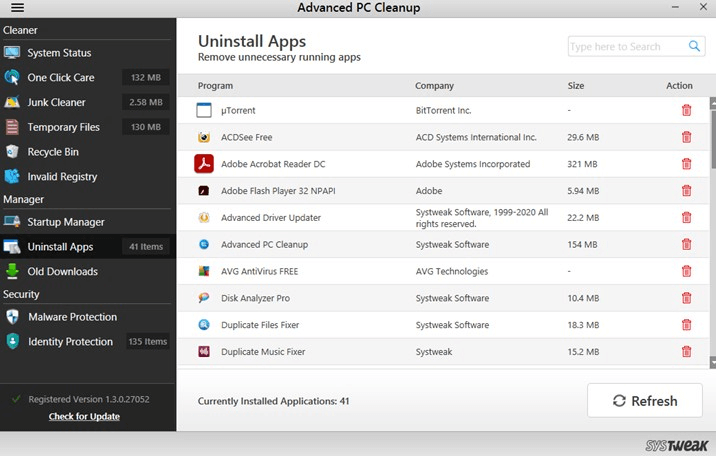716x458 pixels.
Task: Click in the search apps field
Action: pos(626,47)
